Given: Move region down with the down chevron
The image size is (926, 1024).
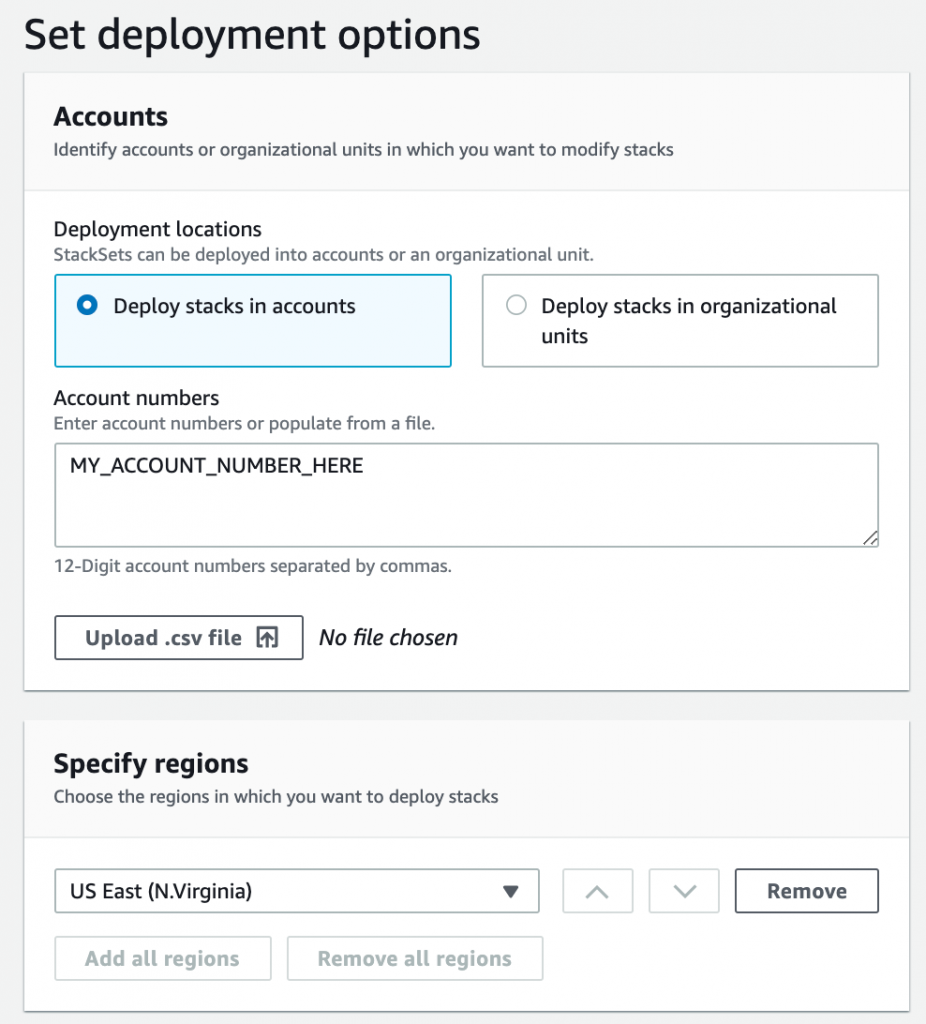Looking at the screenshot, I should pos(684,891).
